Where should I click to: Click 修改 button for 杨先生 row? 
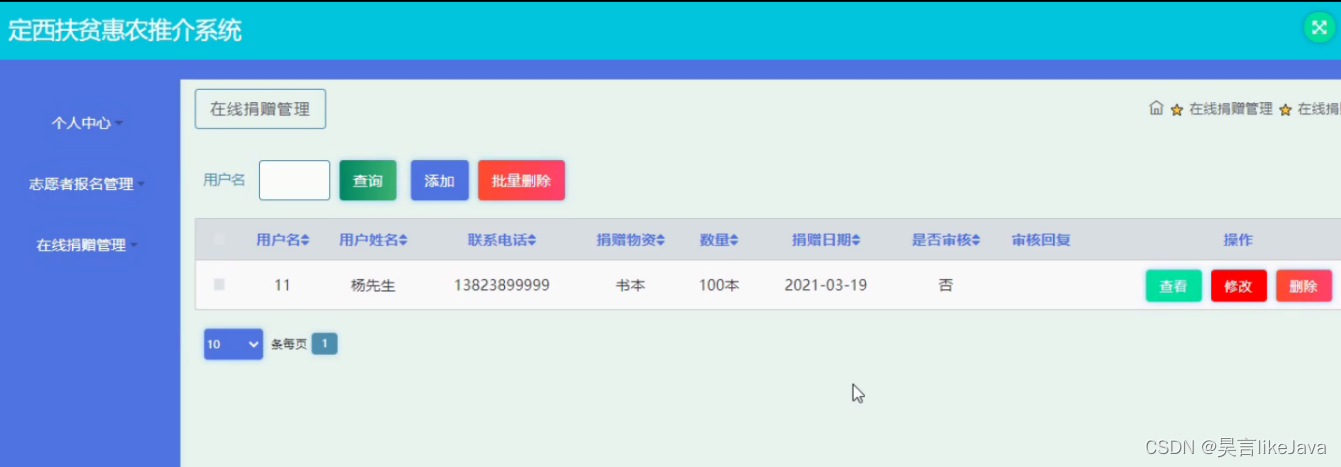click(x=1238, y=286)
